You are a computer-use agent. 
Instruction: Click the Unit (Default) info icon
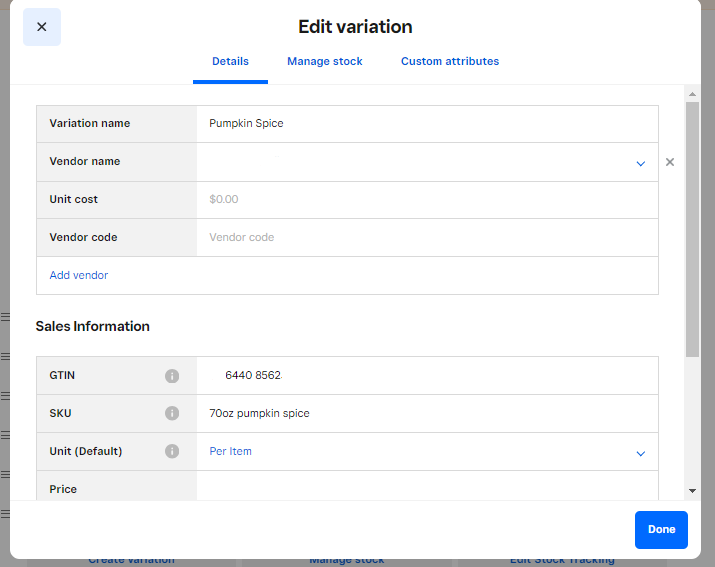[171, 451]
